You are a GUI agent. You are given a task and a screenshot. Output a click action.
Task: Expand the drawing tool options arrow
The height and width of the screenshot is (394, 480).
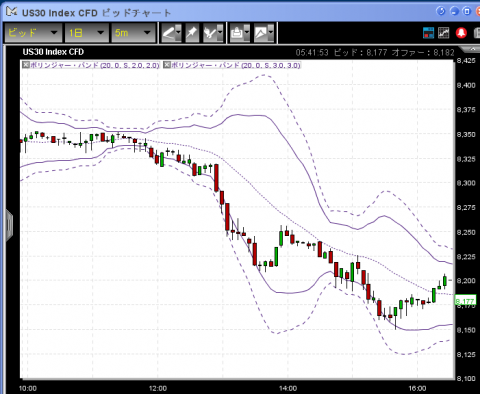[179, 33]
